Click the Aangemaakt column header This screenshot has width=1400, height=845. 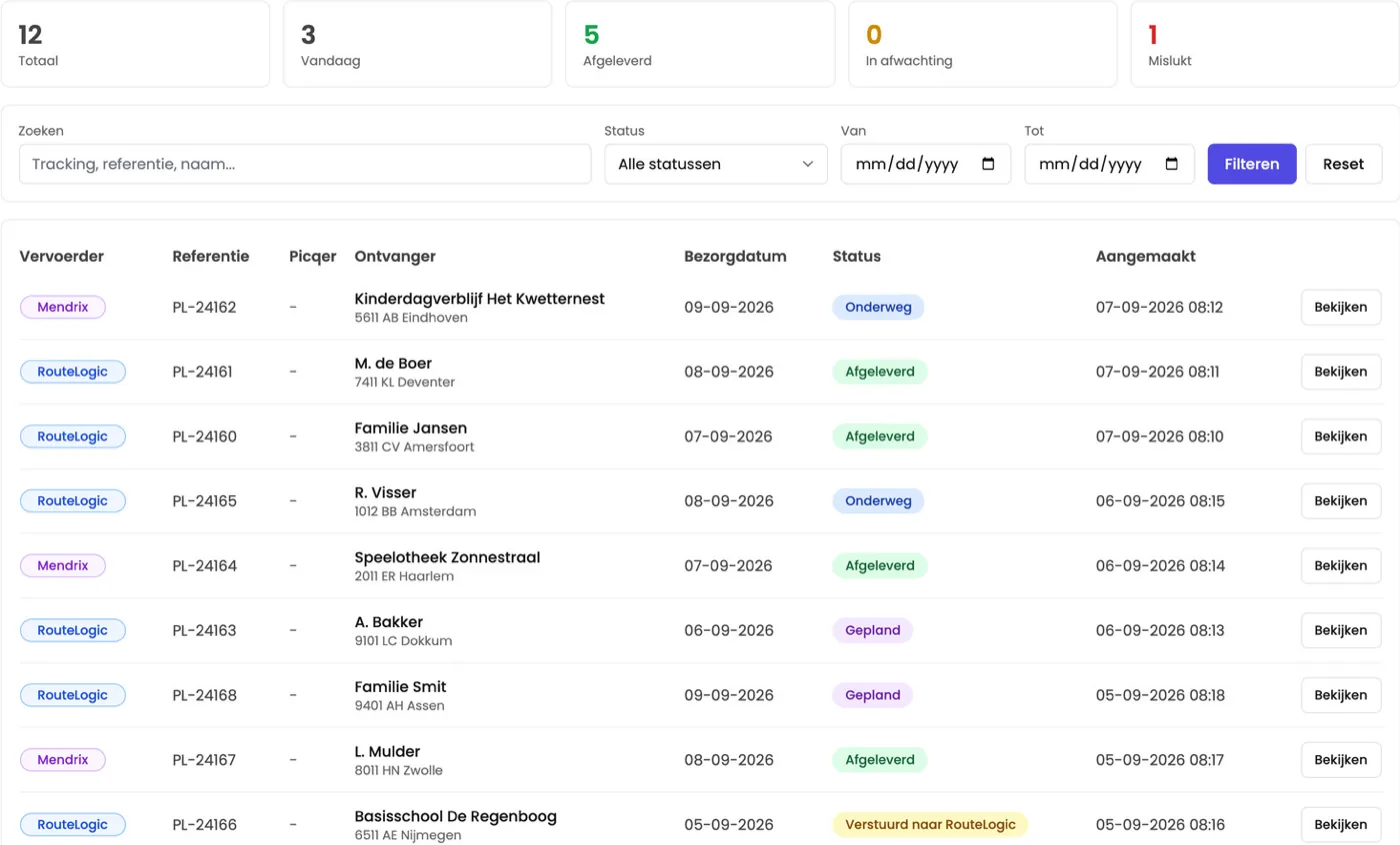pyautogui.click(x=1146, y=256)
